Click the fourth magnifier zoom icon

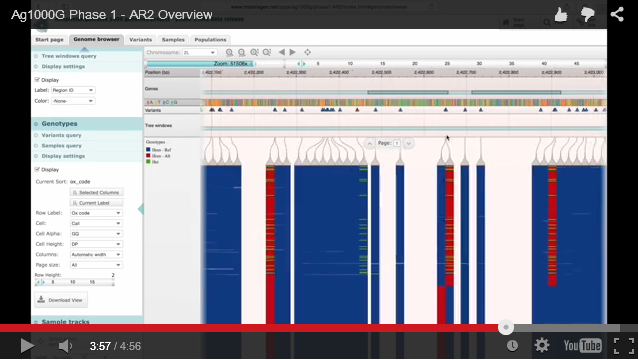pos(267,52)
